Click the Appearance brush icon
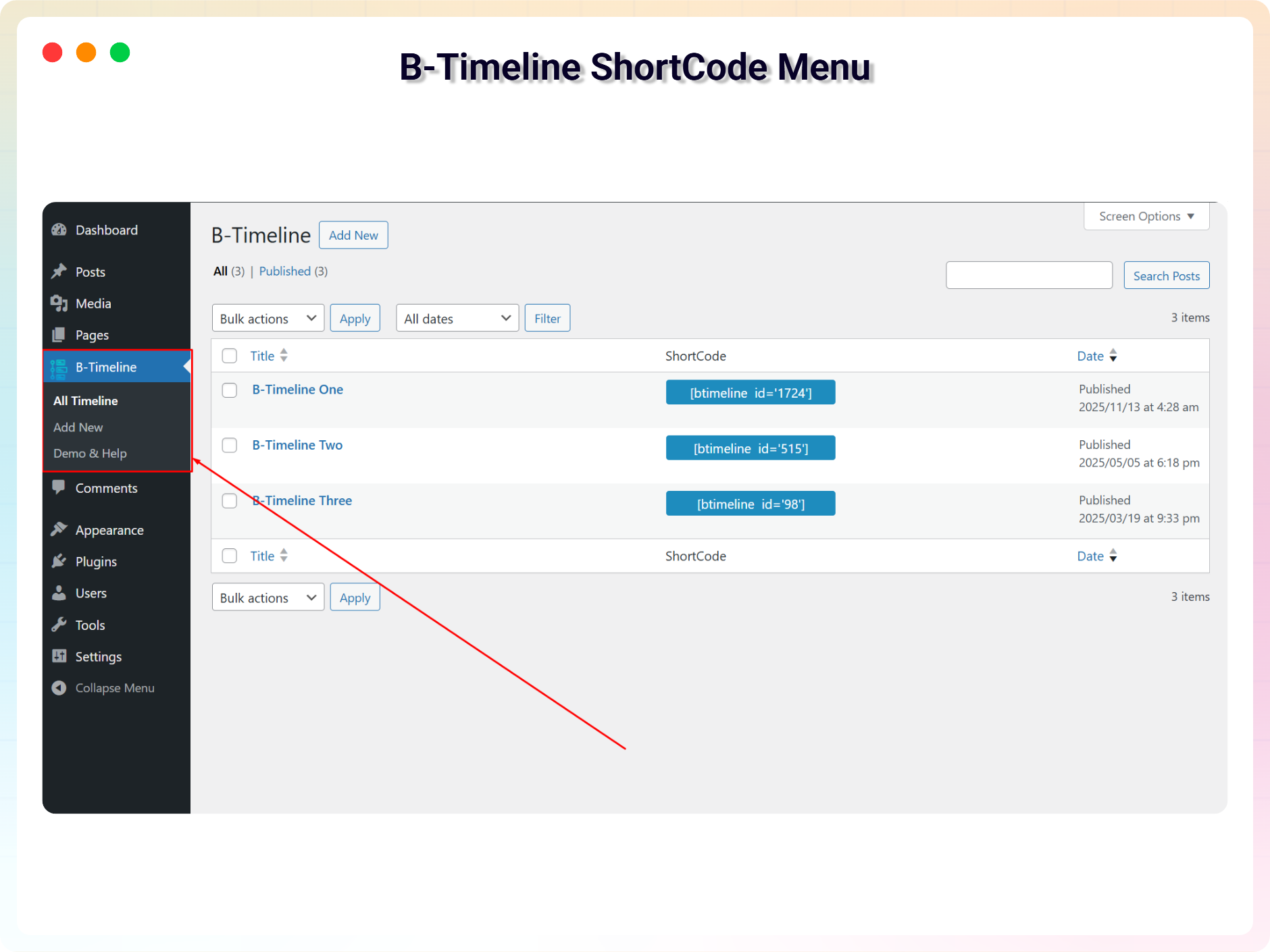The height and width of the screenshot is (952, 1270). (x=59, y=529)
